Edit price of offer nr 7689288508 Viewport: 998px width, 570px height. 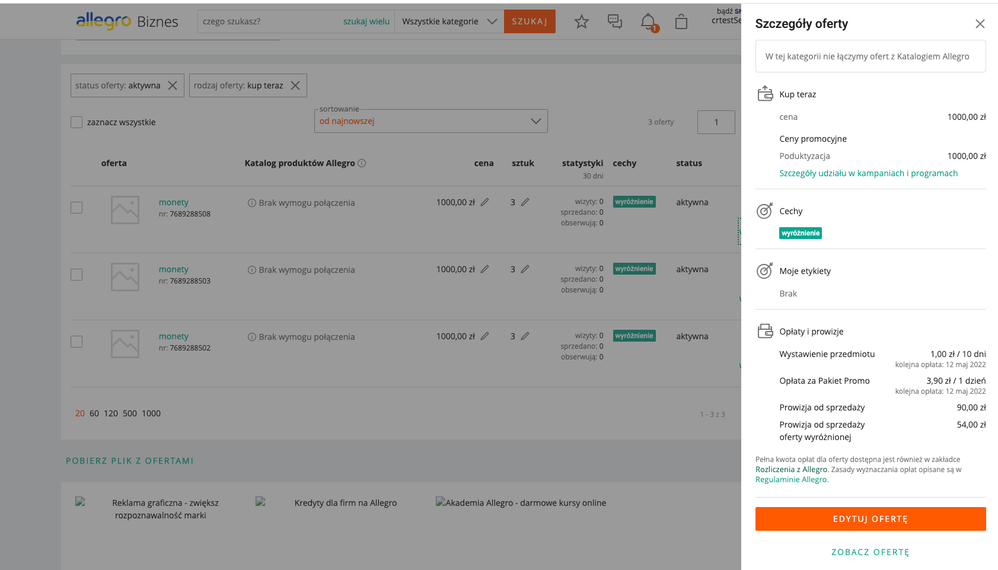point(485,202)
